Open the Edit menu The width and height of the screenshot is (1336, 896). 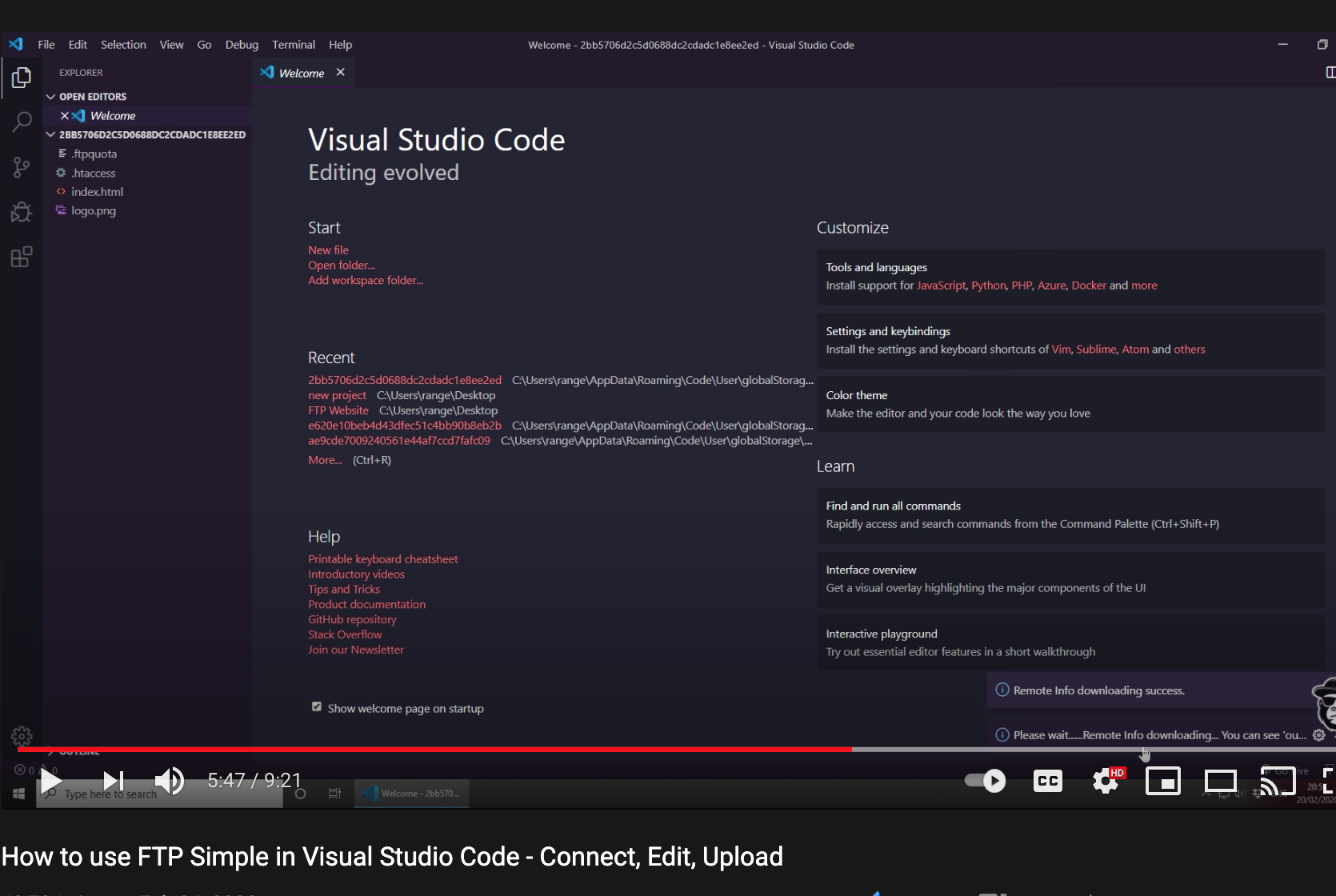pyautogui.click(x=78, y=45)
